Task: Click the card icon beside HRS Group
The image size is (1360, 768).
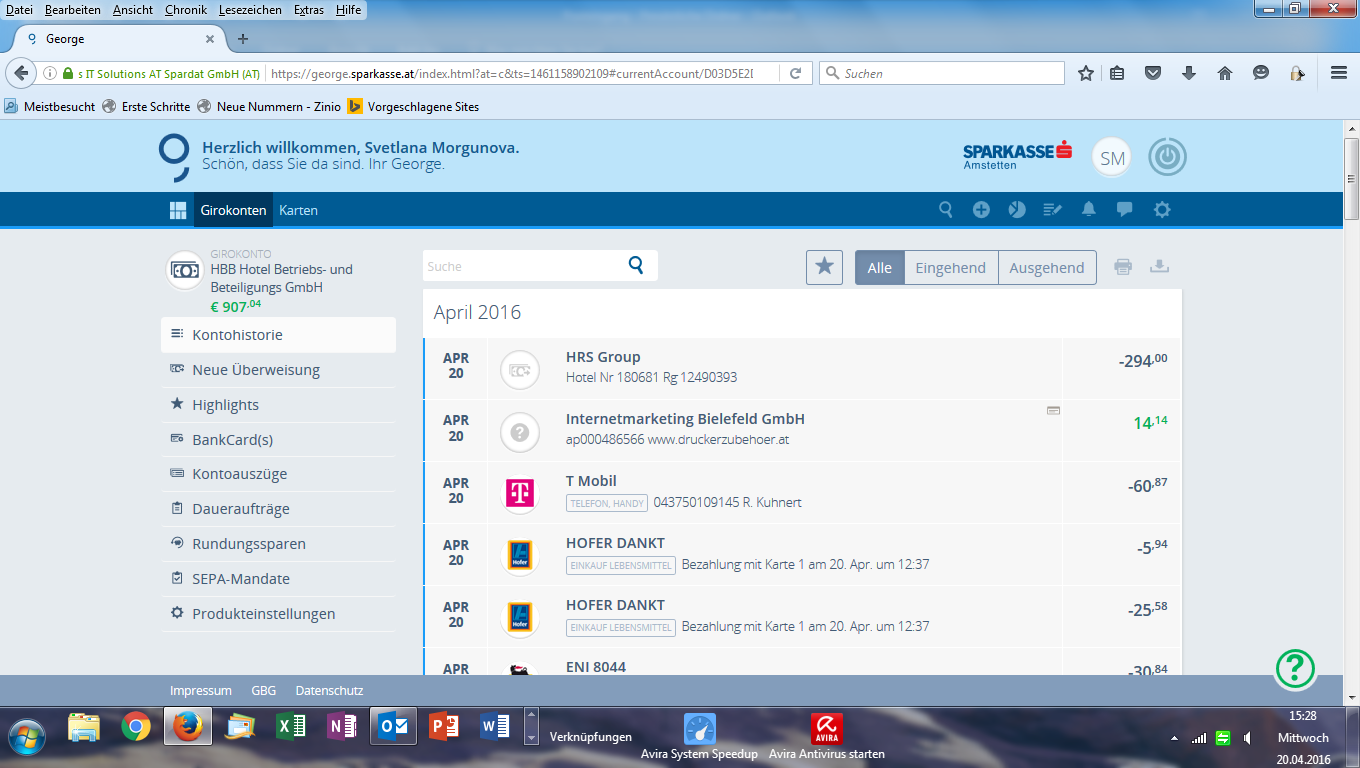Action: point(519,369)
